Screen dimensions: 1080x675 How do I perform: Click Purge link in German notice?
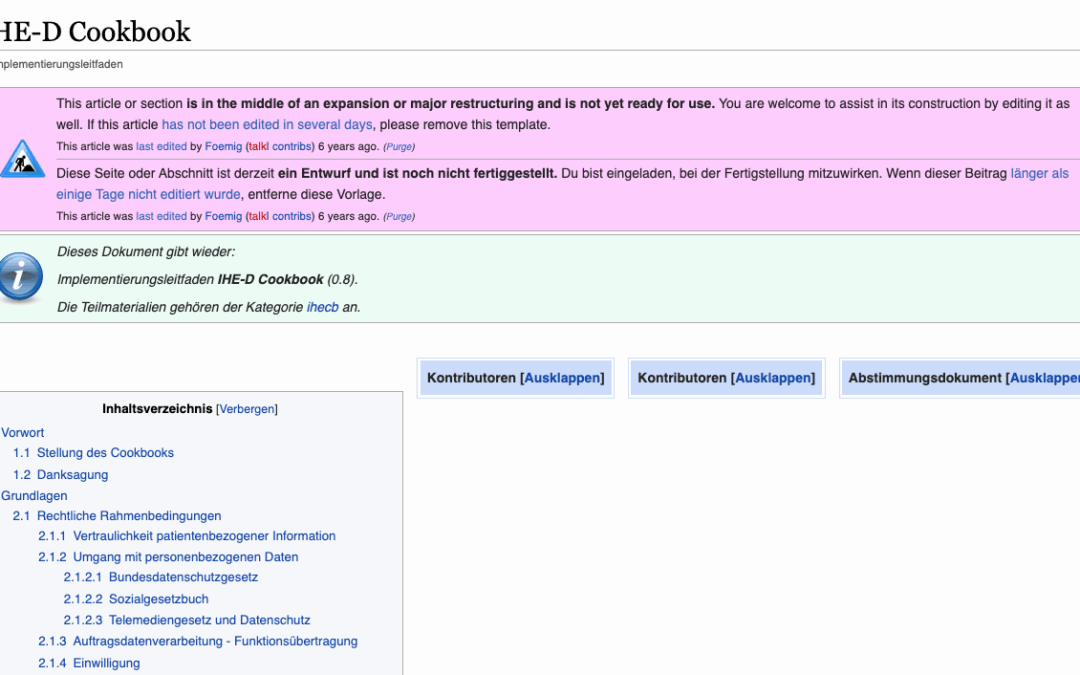pyautogui.click(x=399, y=216)
